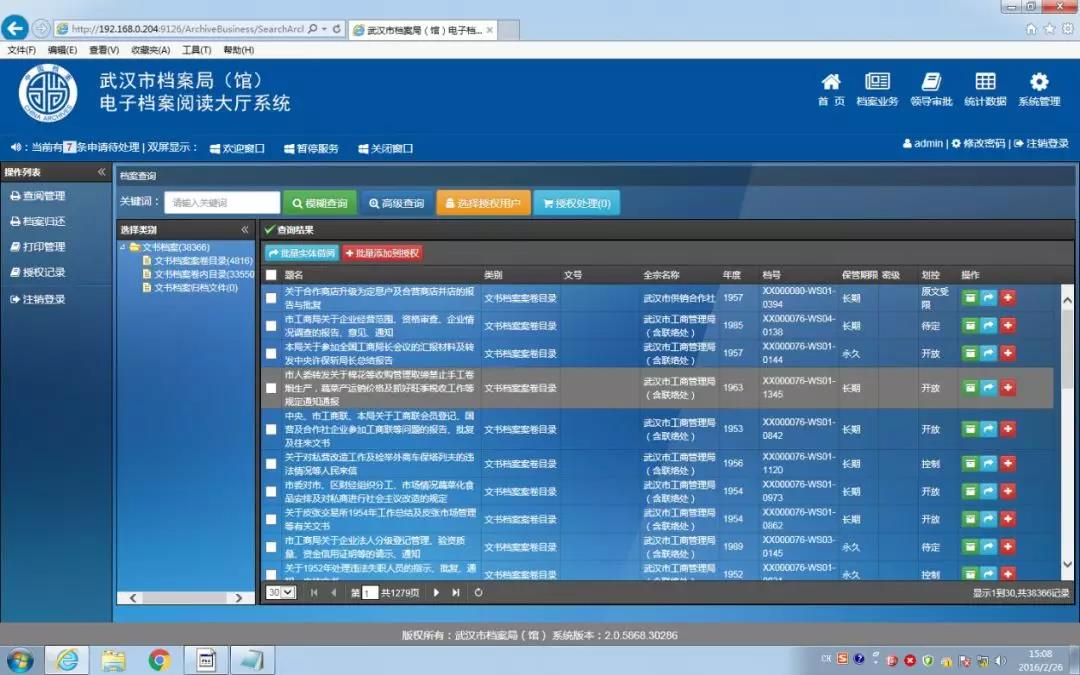Click blue share arrow in the 1963 row

(988, 388)
